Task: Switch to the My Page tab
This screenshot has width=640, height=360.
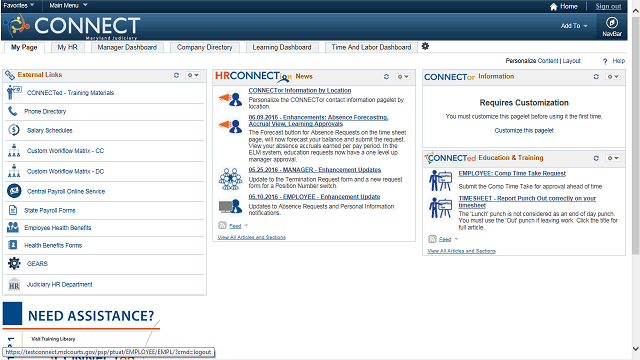Action: coord(24,47)
